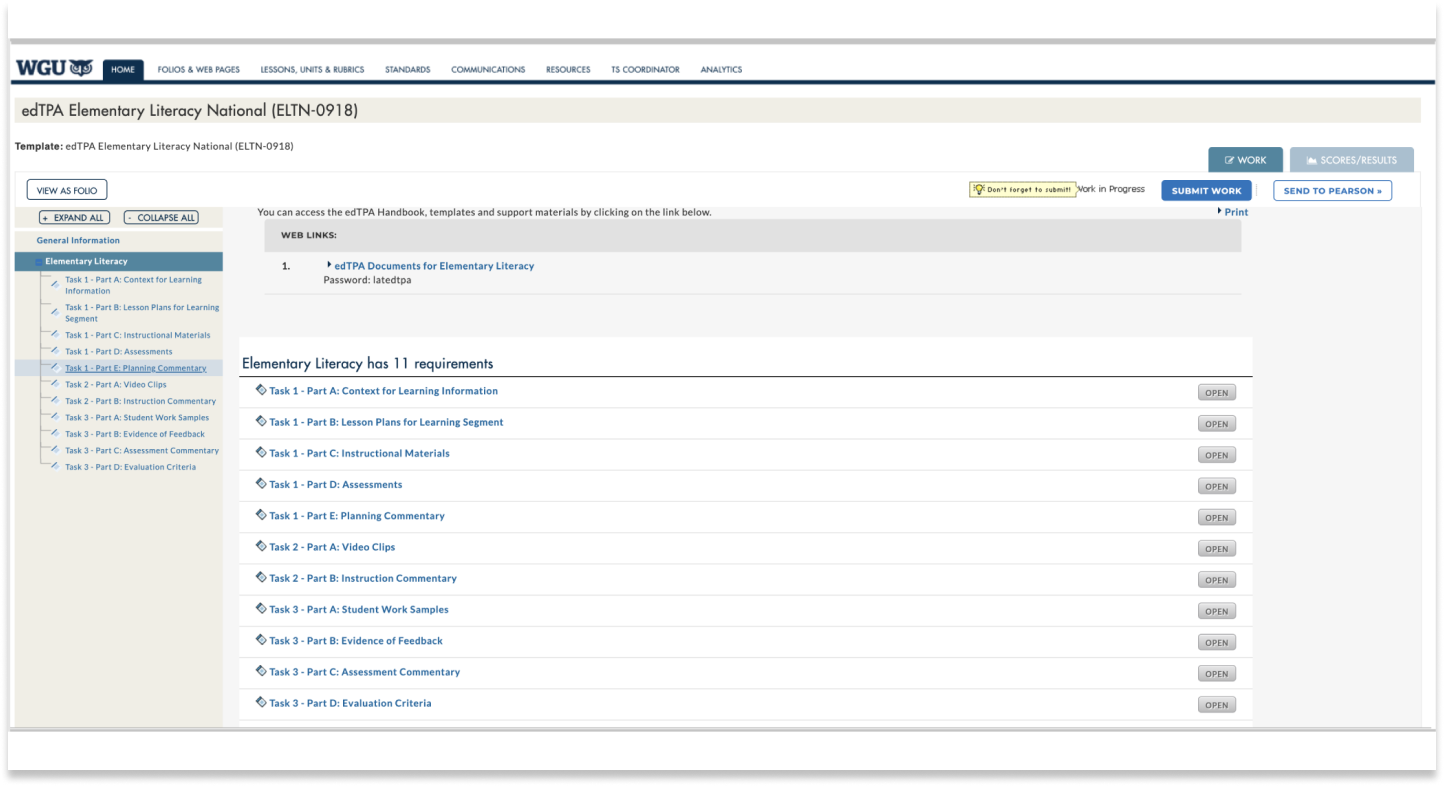Expand all sidebar tree items

point(73,217)
